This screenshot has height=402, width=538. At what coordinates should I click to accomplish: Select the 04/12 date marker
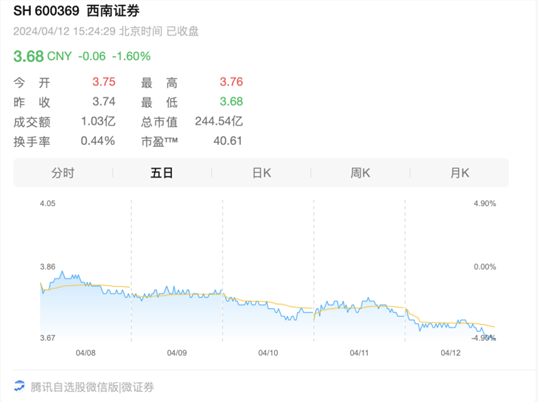(x=451, y=353)
